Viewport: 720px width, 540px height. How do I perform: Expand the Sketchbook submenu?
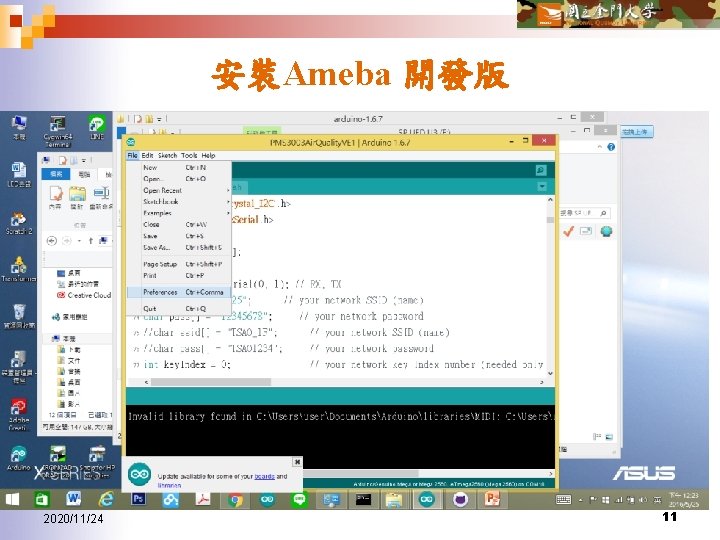(179, 202)
